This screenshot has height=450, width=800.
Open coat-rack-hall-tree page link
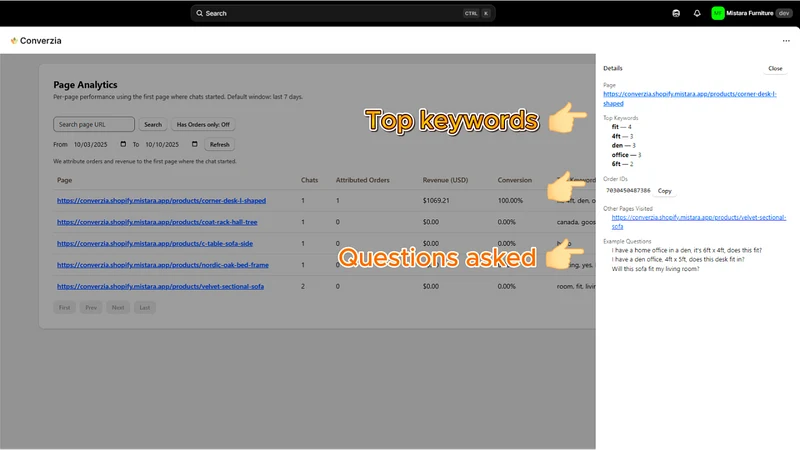click(x=157, y=222)
